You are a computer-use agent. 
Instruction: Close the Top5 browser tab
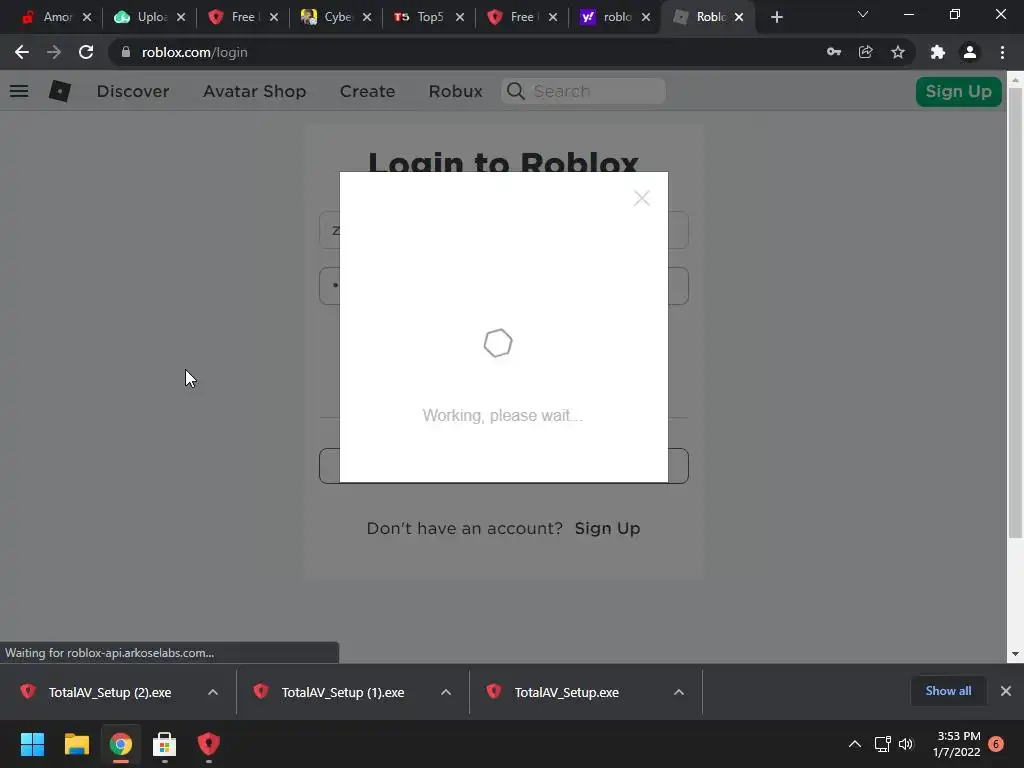460,17
